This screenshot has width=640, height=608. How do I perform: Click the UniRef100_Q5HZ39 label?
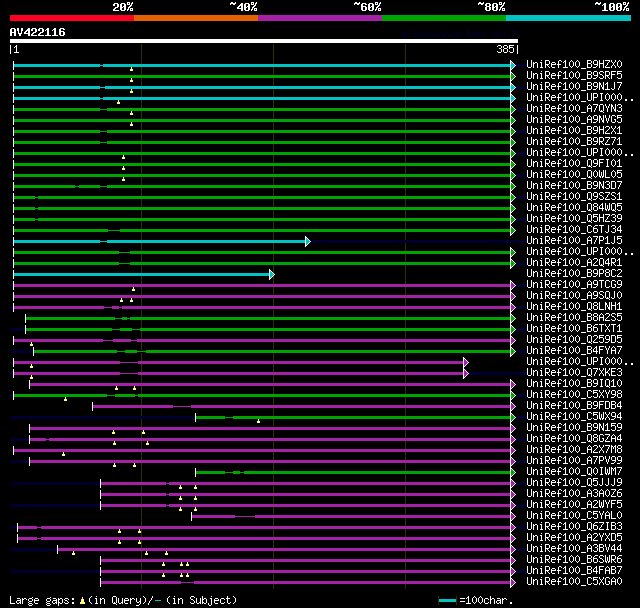coord(574,219)
